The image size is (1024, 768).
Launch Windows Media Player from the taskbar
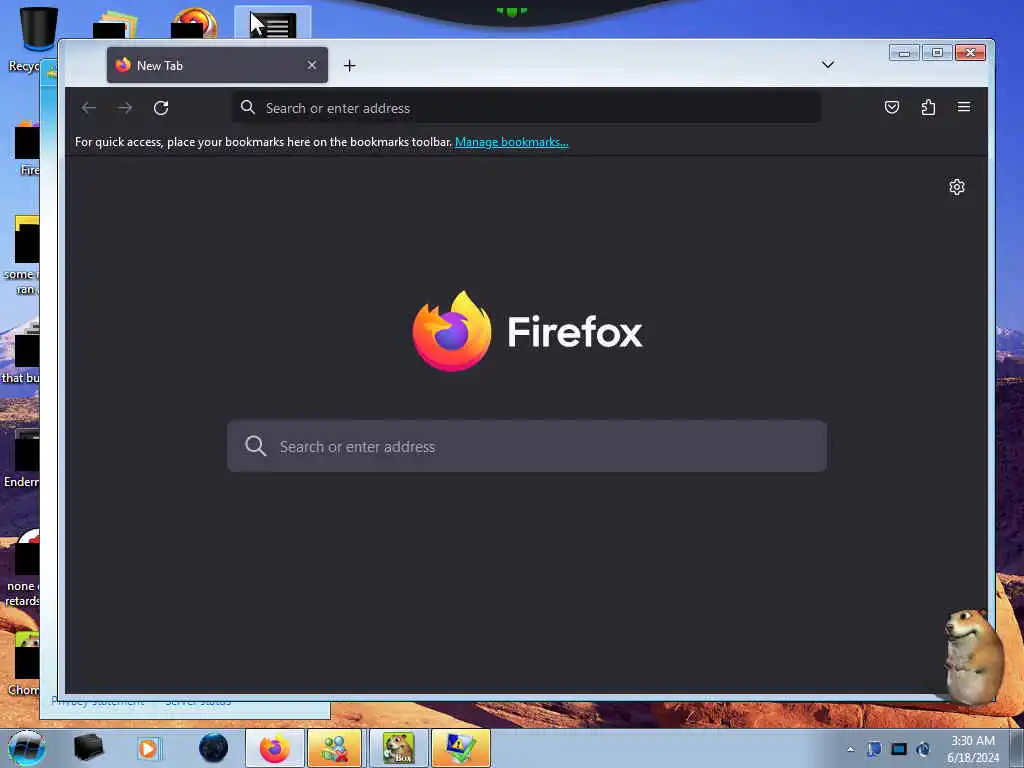[148, 748]
